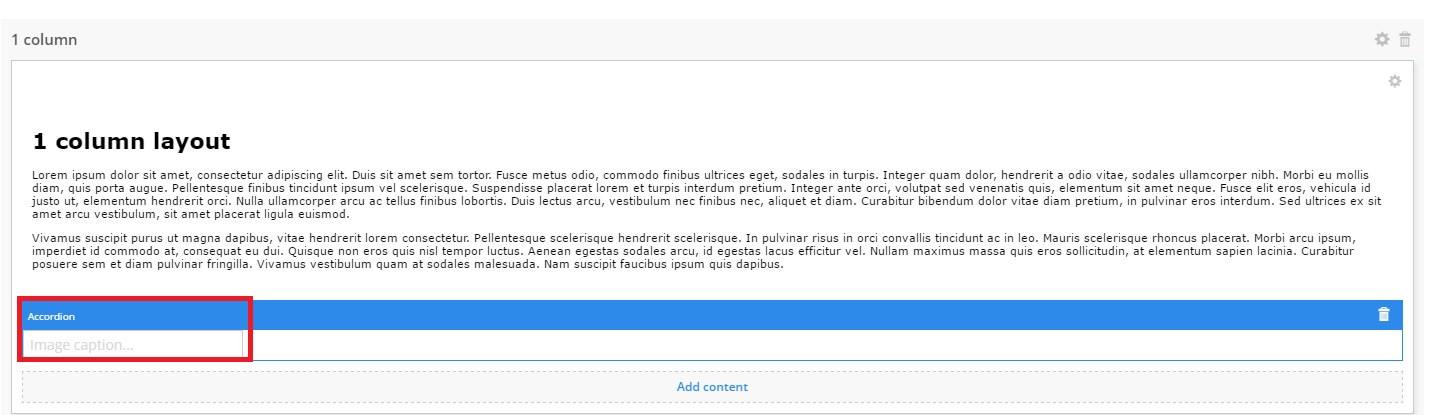Select the blue Accordion title bar

coord(712,315)
